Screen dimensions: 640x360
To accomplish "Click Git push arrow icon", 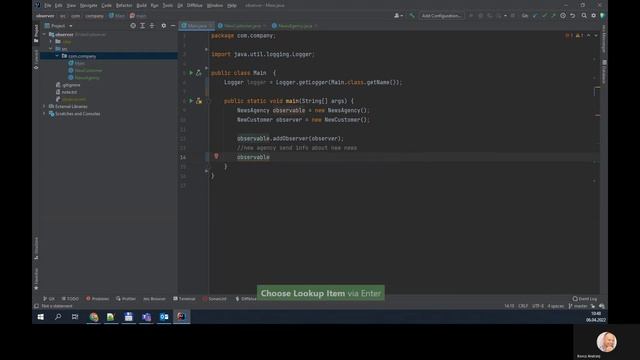I will pyautogui.click(x=553, y=16).
